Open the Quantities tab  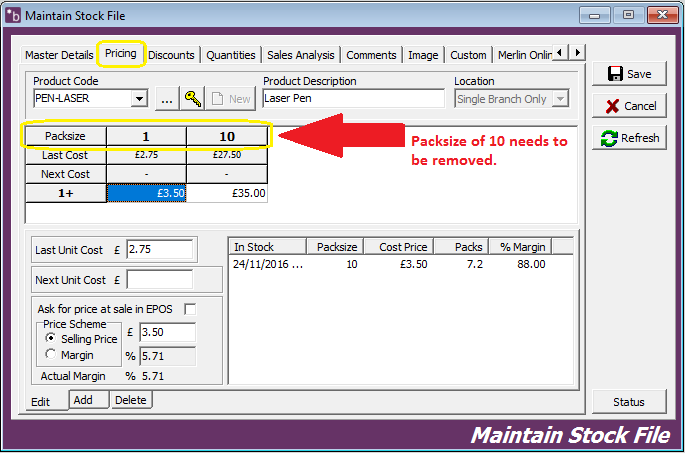pos(231,55)
